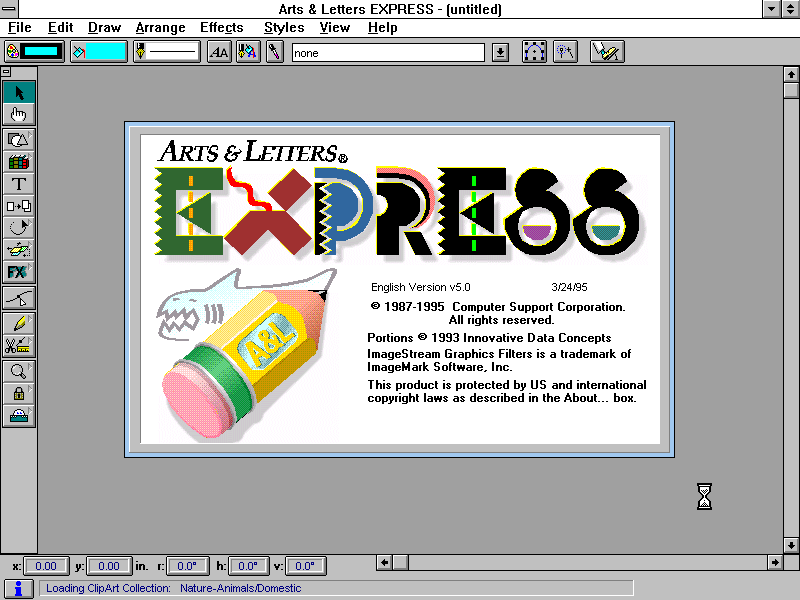Open the Effects menu
This screenshot has height=600, width=800.
click(221, 28)
